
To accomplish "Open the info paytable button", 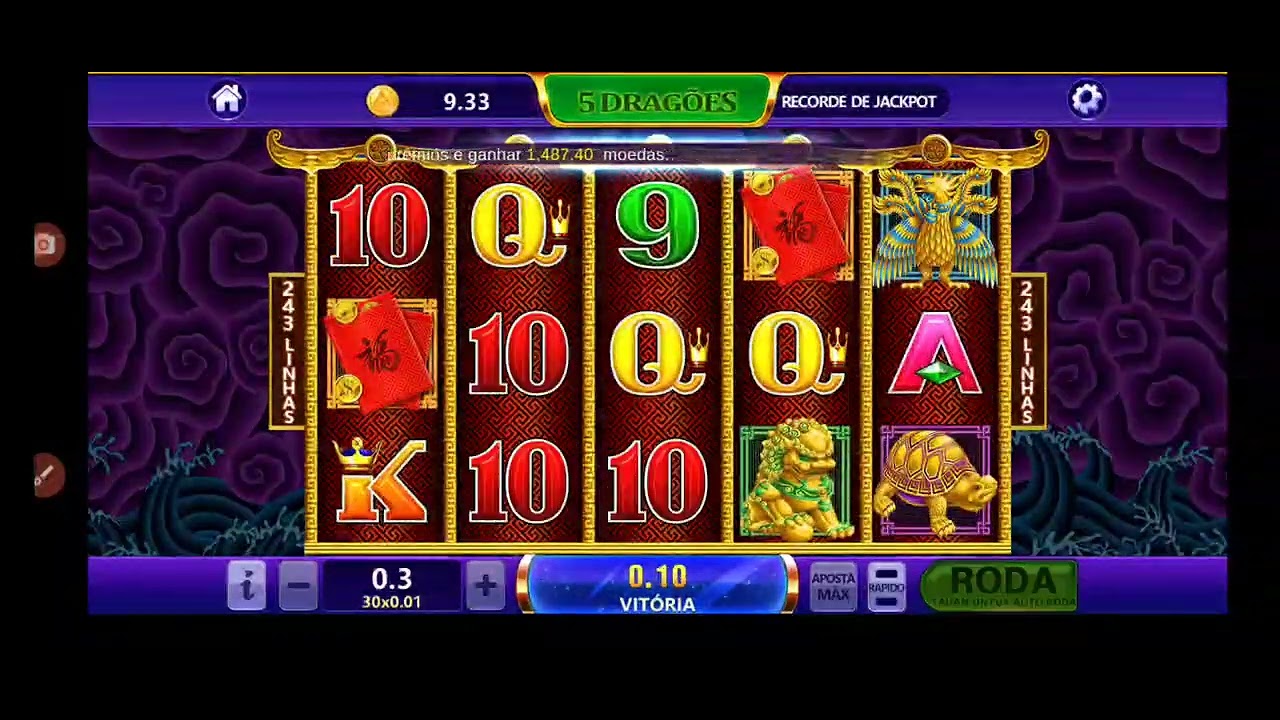I will click(246, 585).
